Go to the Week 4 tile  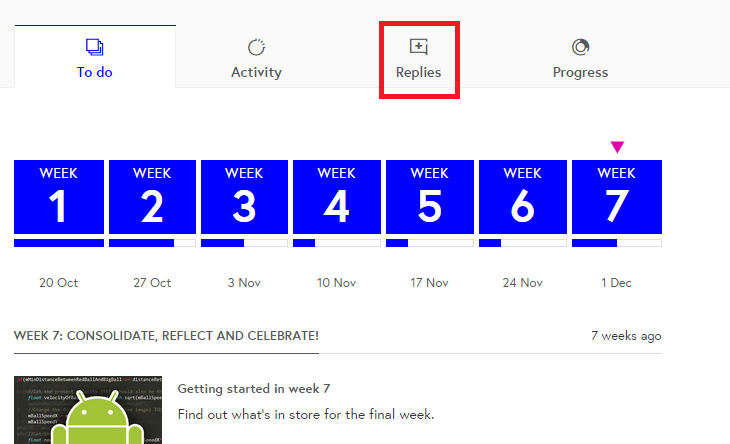click(337, 197)
